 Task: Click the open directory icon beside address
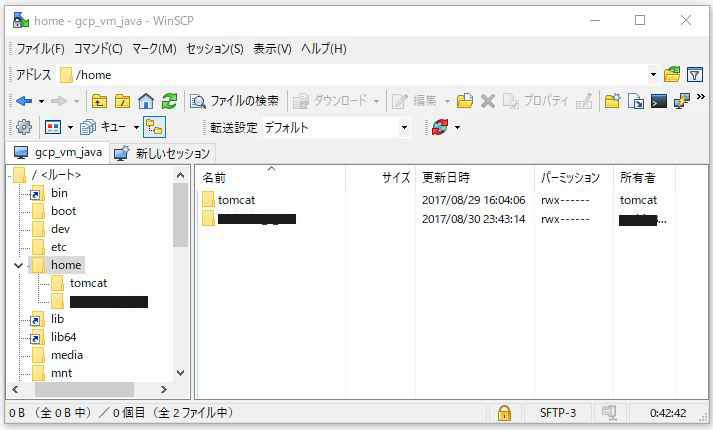point(672,75)
